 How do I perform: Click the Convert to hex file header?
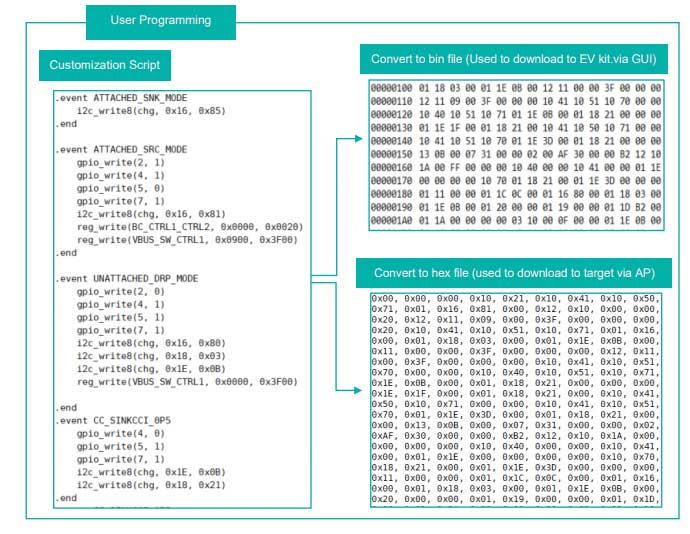pos(514,273)
